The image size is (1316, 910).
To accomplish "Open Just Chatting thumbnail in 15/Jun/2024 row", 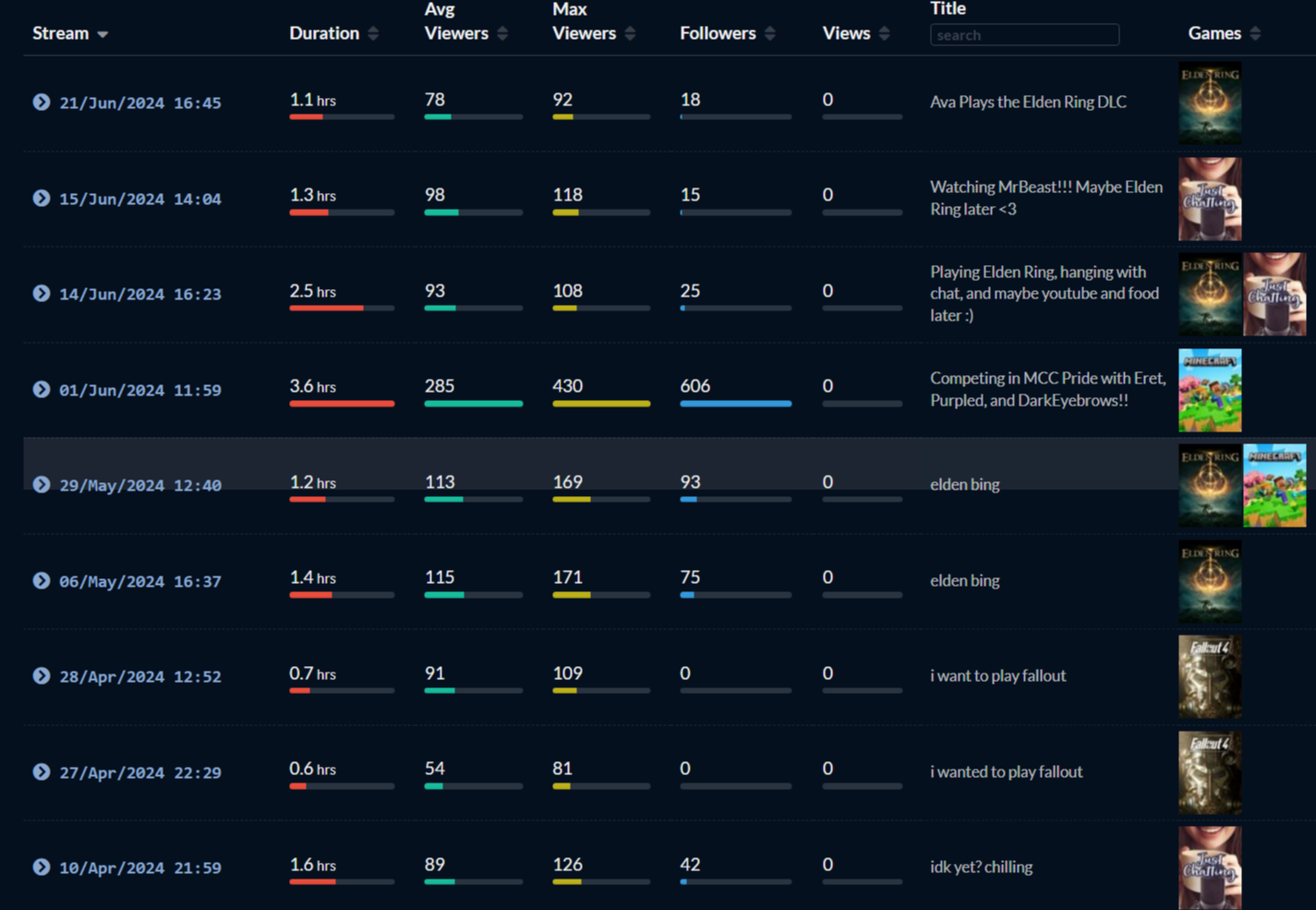I will 1210,199.
